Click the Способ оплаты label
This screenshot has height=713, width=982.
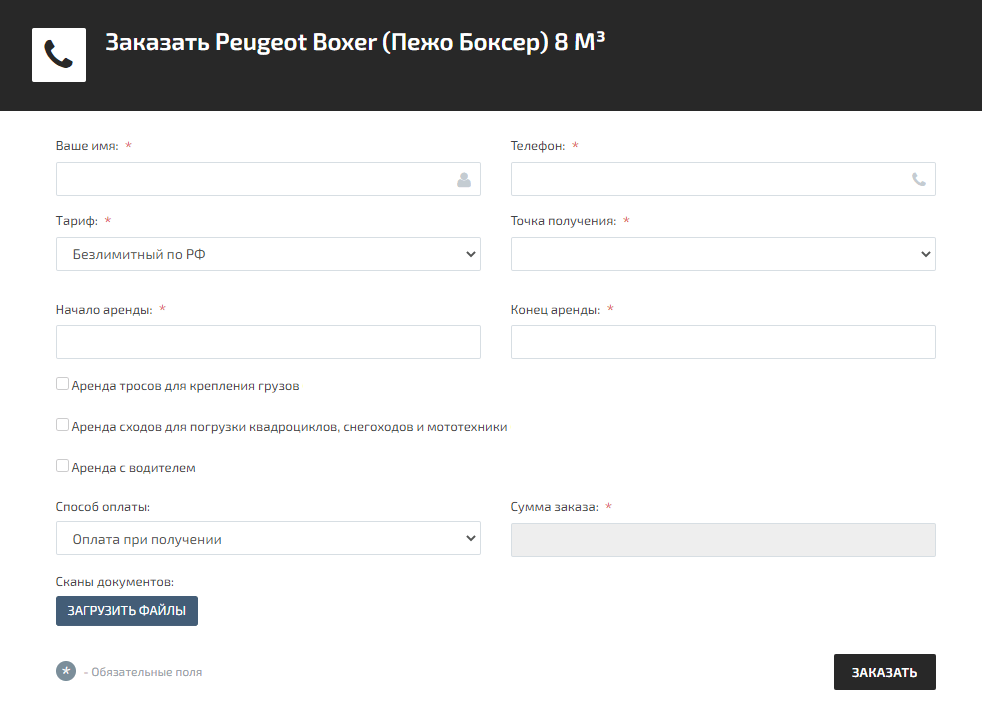(103, 507)
